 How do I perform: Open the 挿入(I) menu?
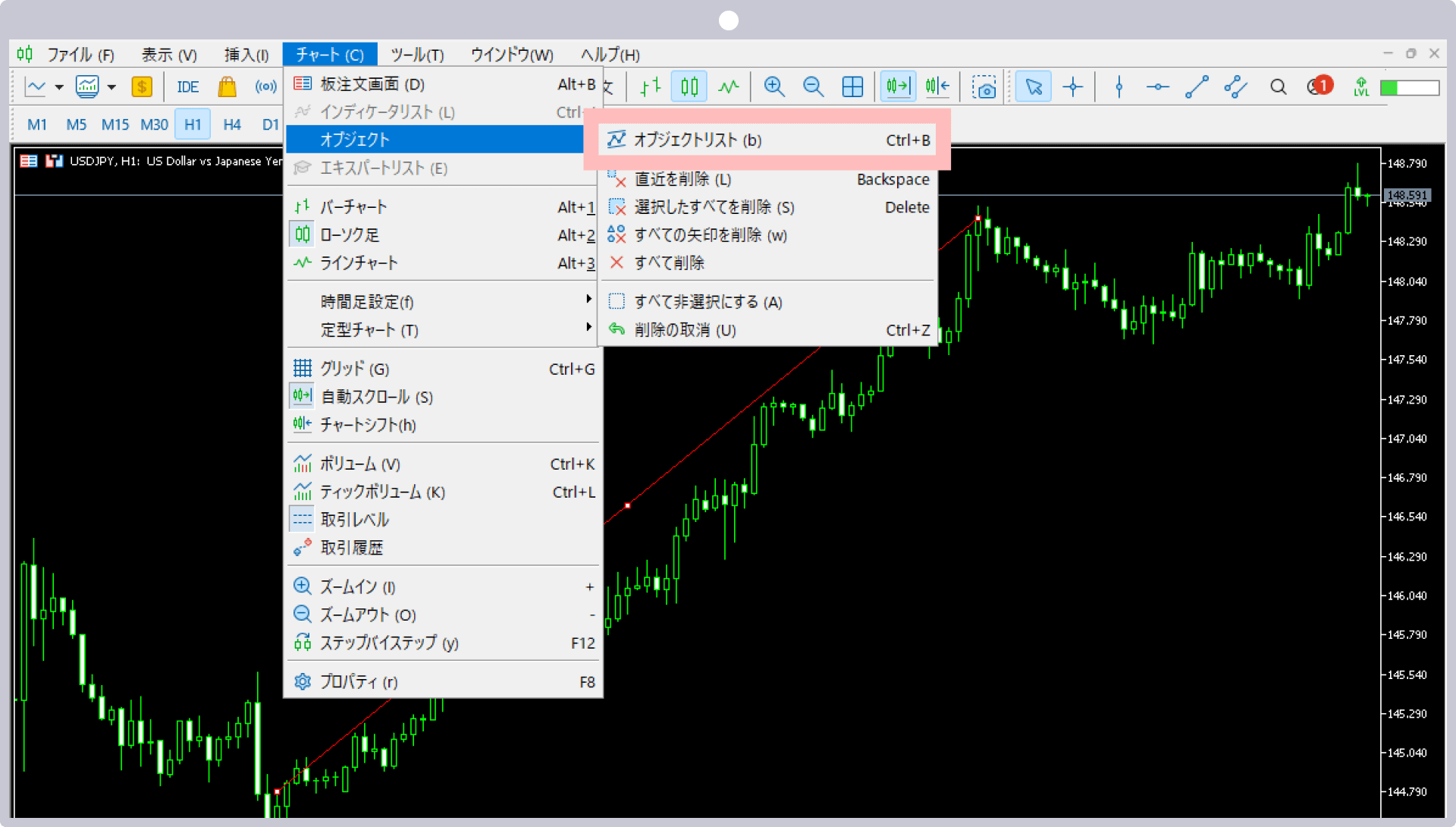point(246,55)
